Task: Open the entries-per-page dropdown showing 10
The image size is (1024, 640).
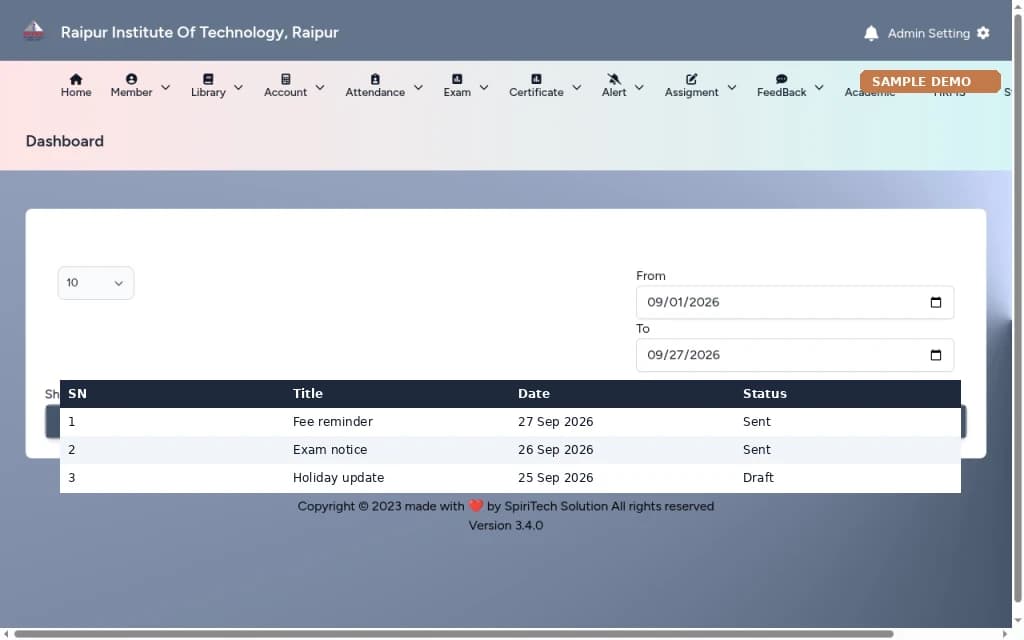Action: (96, 283)
